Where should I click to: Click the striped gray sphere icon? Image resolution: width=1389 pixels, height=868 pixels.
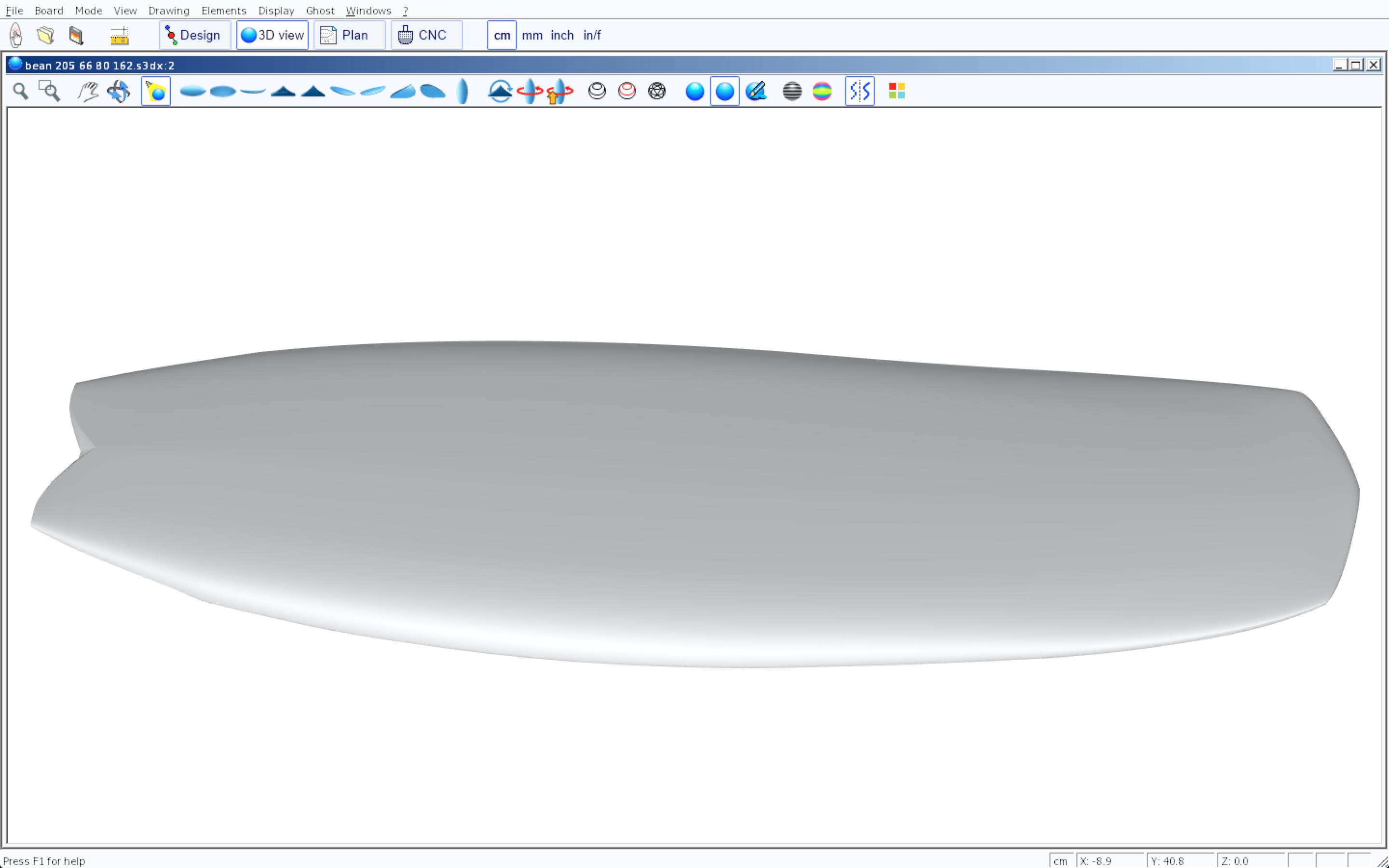point(792,91)
